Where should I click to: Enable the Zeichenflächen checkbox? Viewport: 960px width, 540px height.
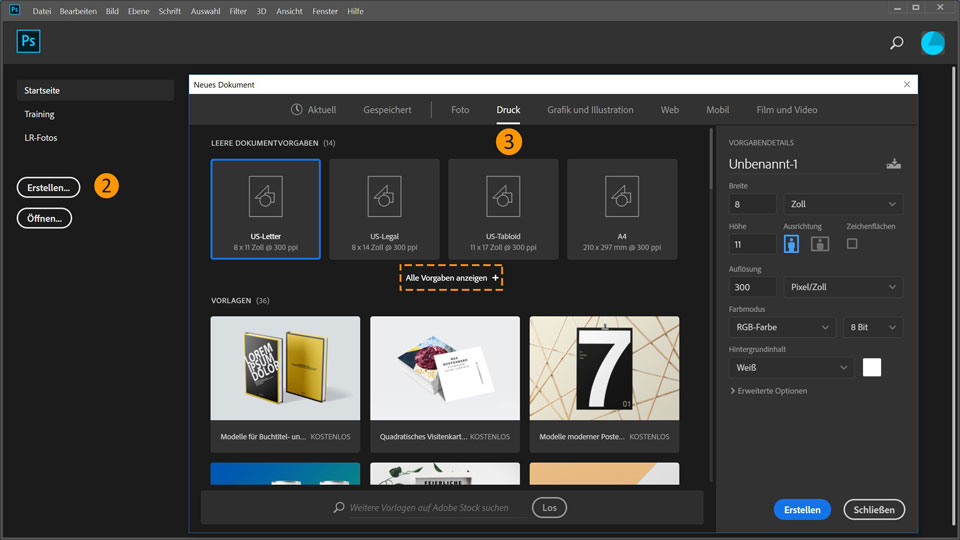[x=852, y=244]
